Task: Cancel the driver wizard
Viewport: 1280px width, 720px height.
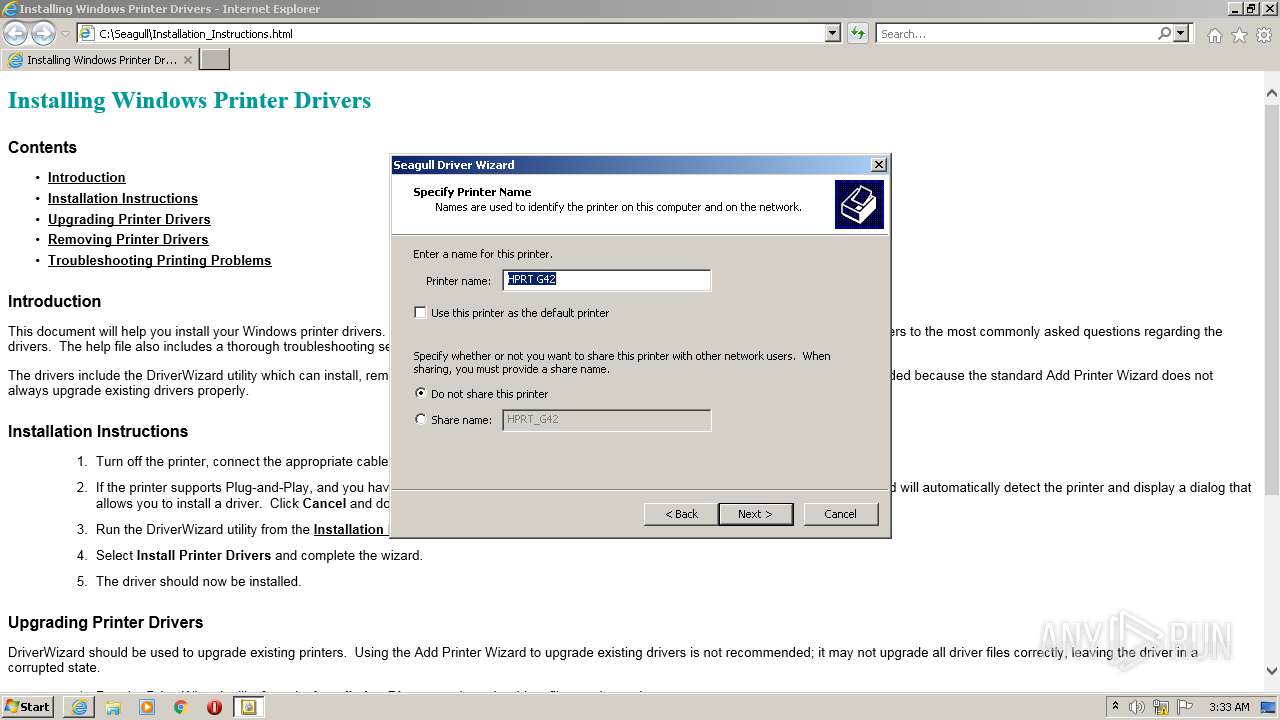Action: click(x=840, y=514)
